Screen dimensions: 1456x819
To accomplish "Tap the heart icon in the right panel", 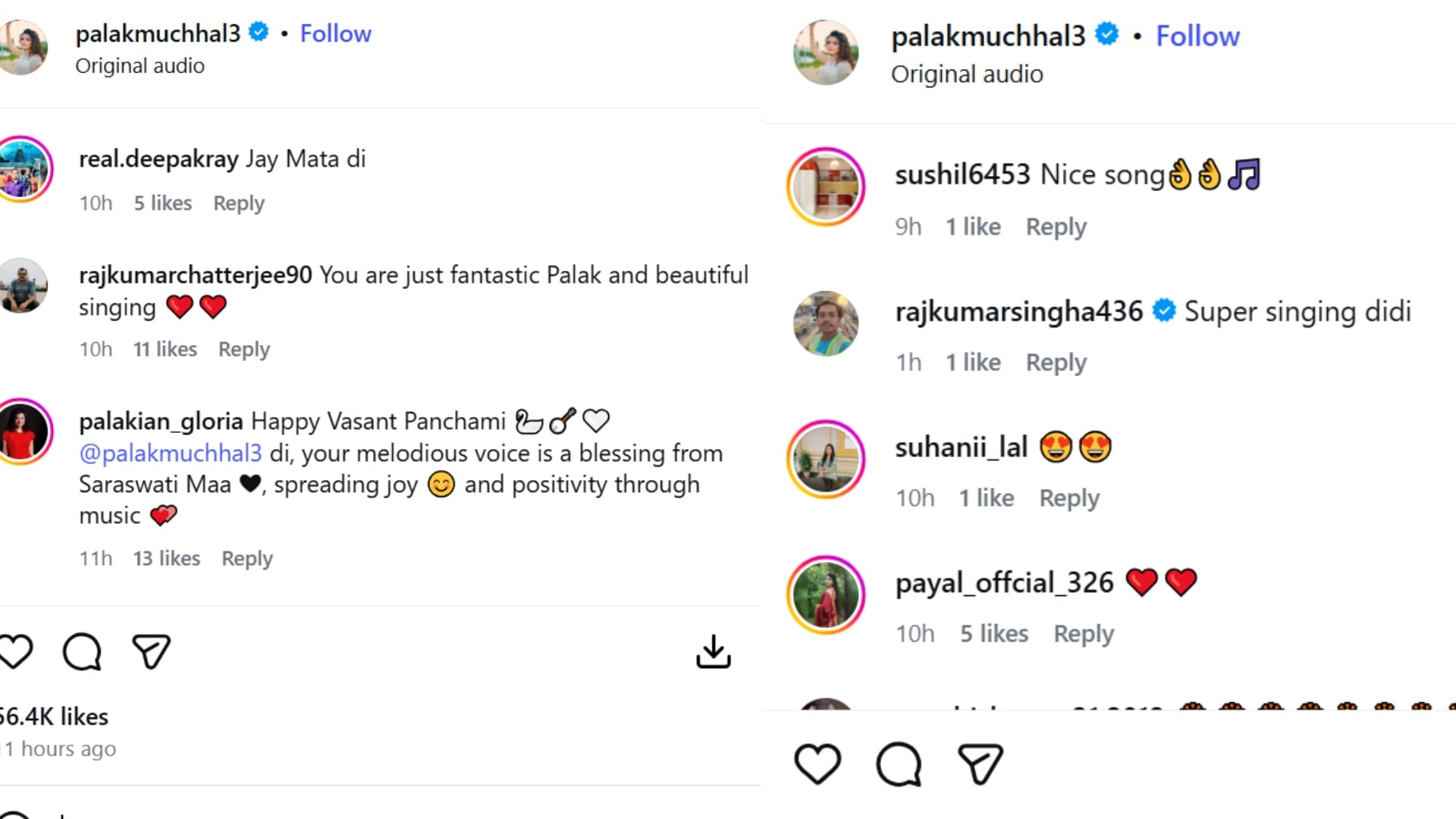I will (x=817, y=763).
